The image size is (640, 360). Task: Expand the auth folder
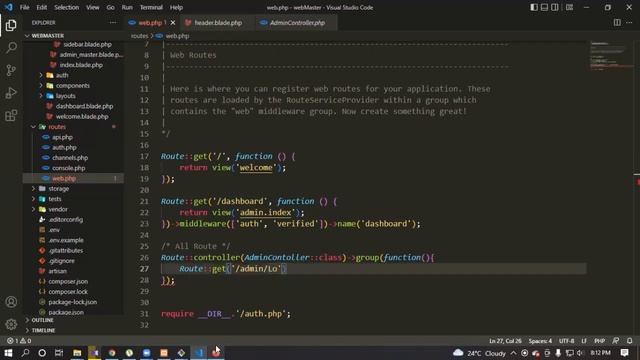pos(62,75)
